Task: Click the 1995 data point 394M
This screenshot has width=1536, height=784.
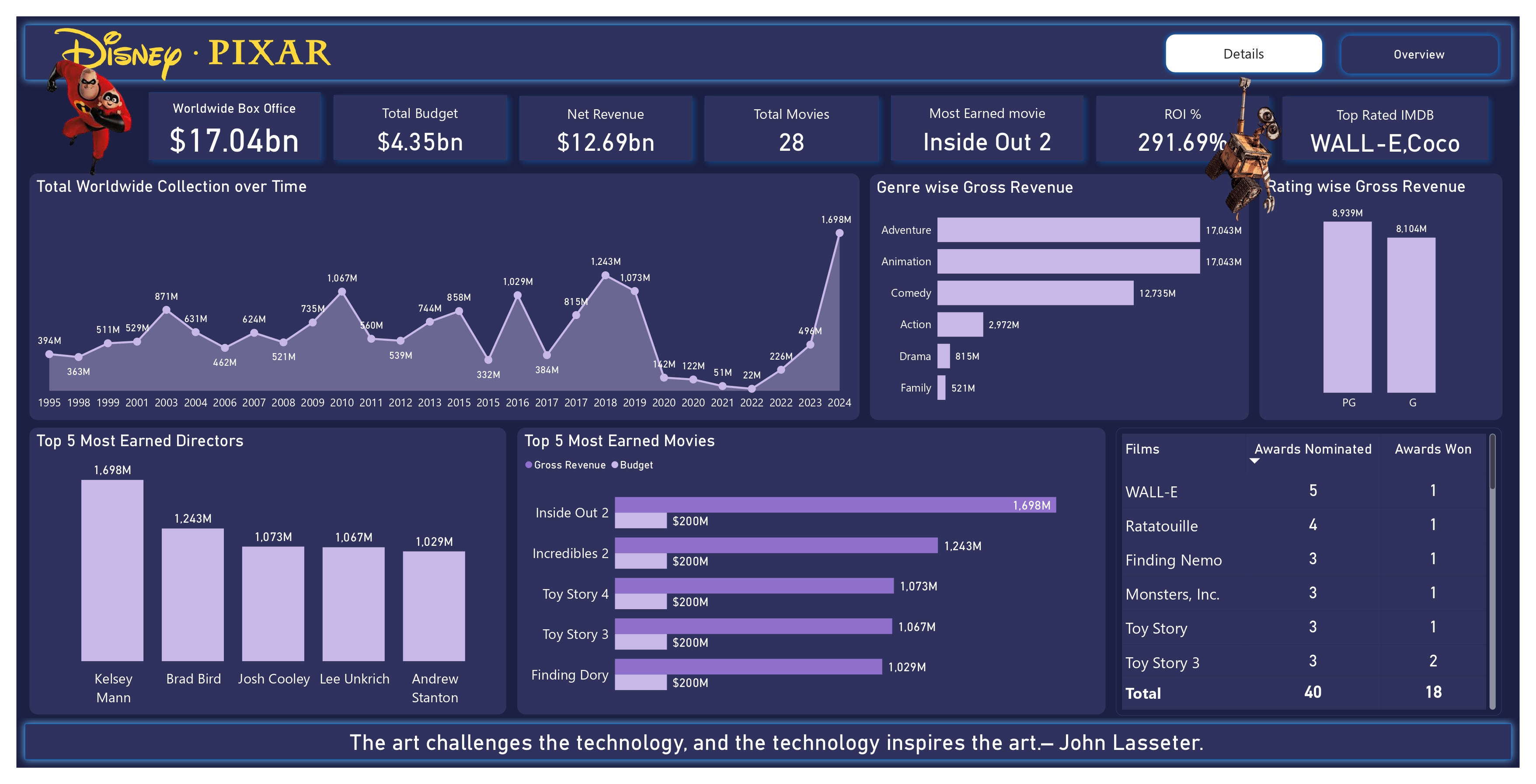Action: 49,354
